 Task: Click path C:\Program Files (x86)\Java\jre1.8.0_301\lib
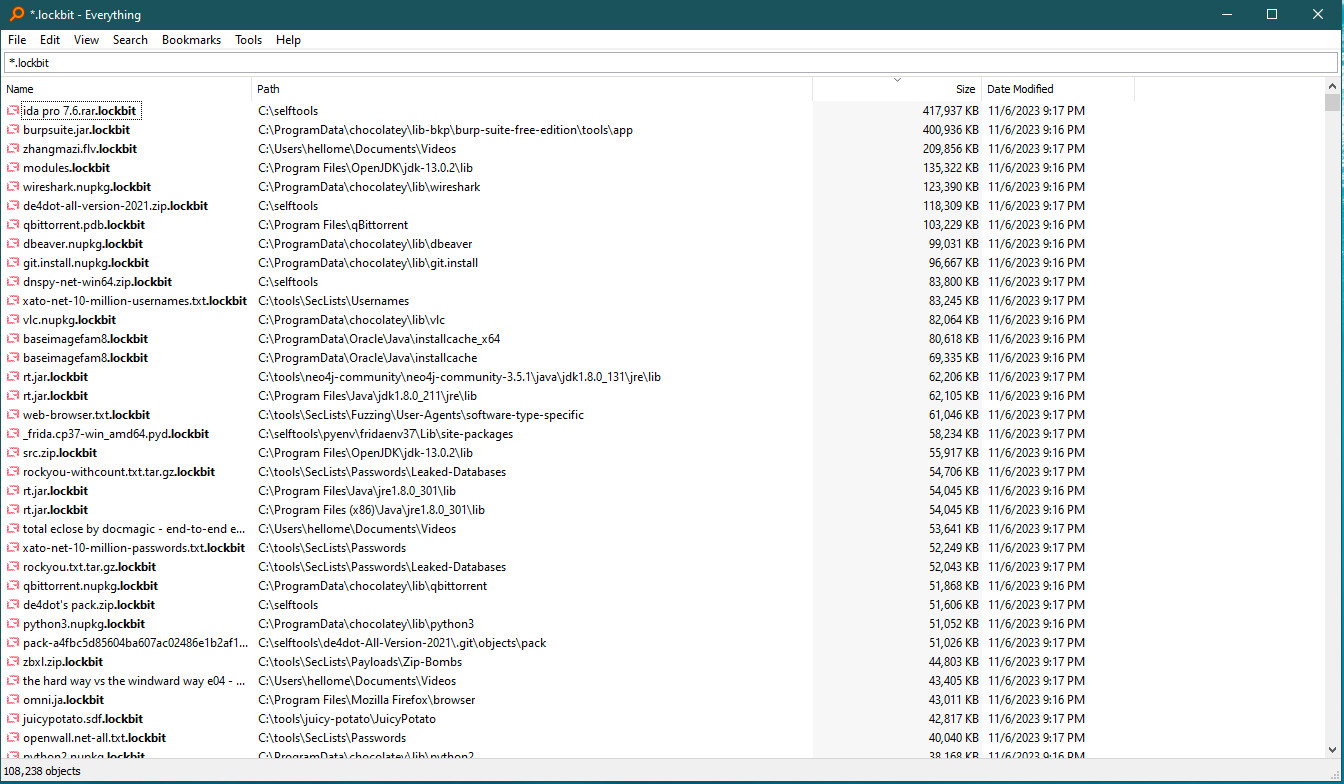pyautogui.click(x=371, y=510)
